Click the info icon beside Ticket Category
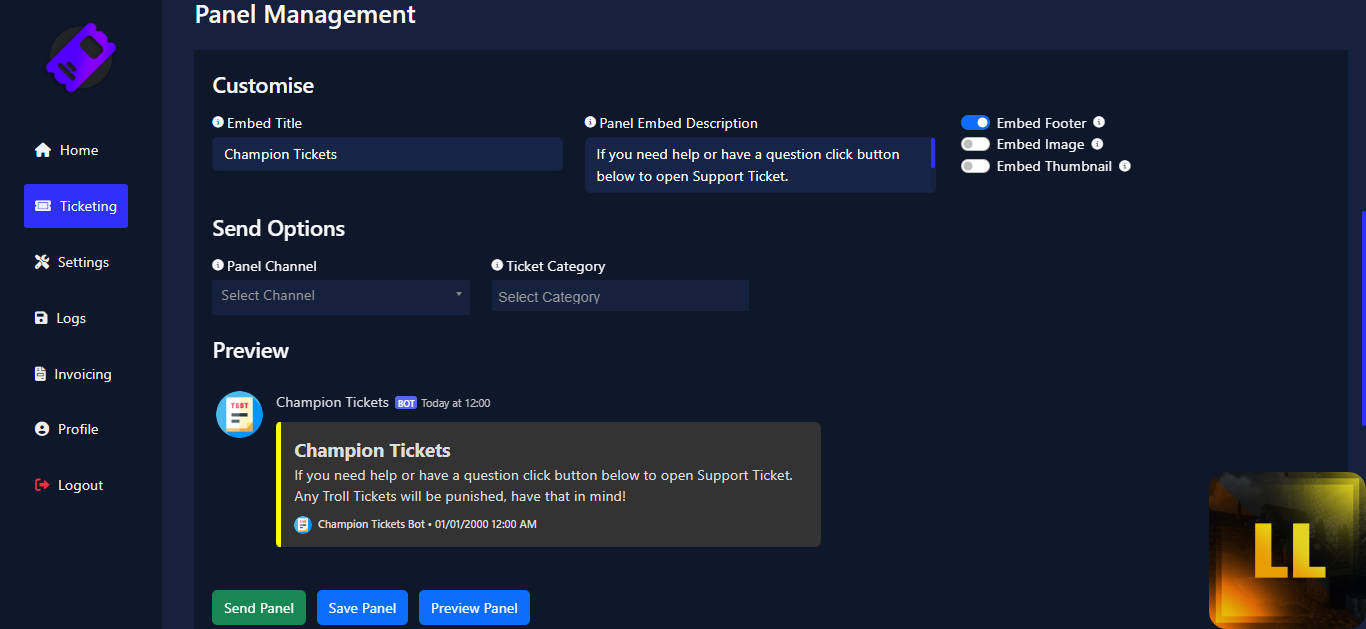 click(497, 265)
